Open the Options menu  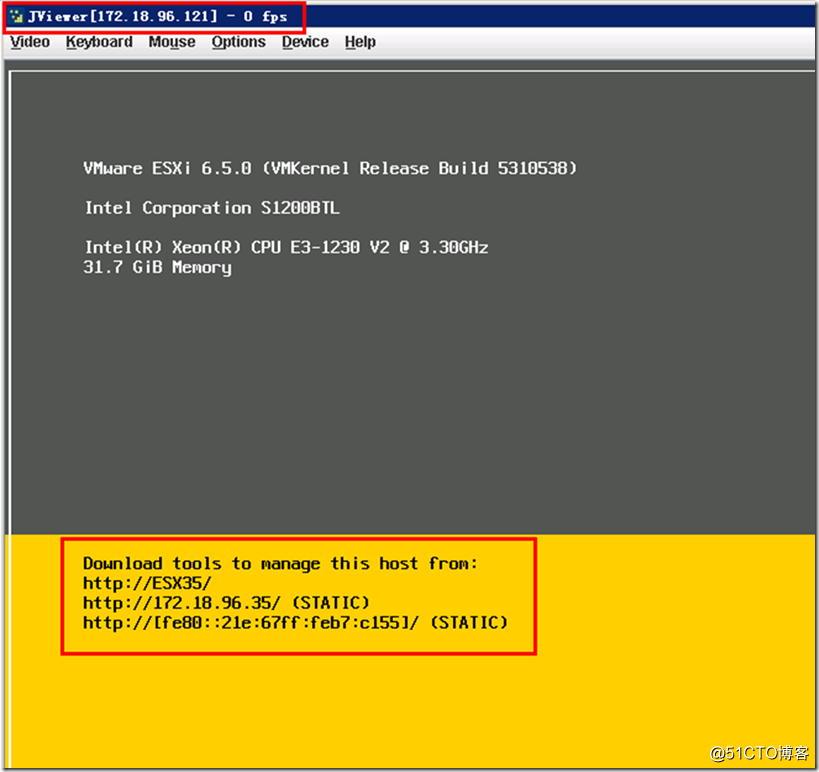click(x=238, y=42)
